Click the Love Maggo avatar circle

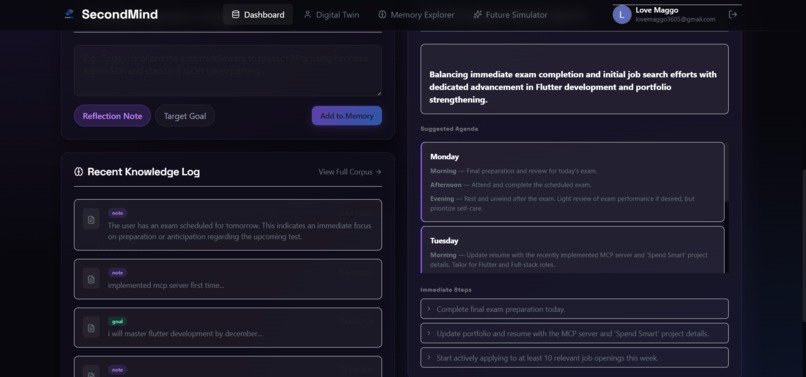pyautogui.click(x=621, y=14)
